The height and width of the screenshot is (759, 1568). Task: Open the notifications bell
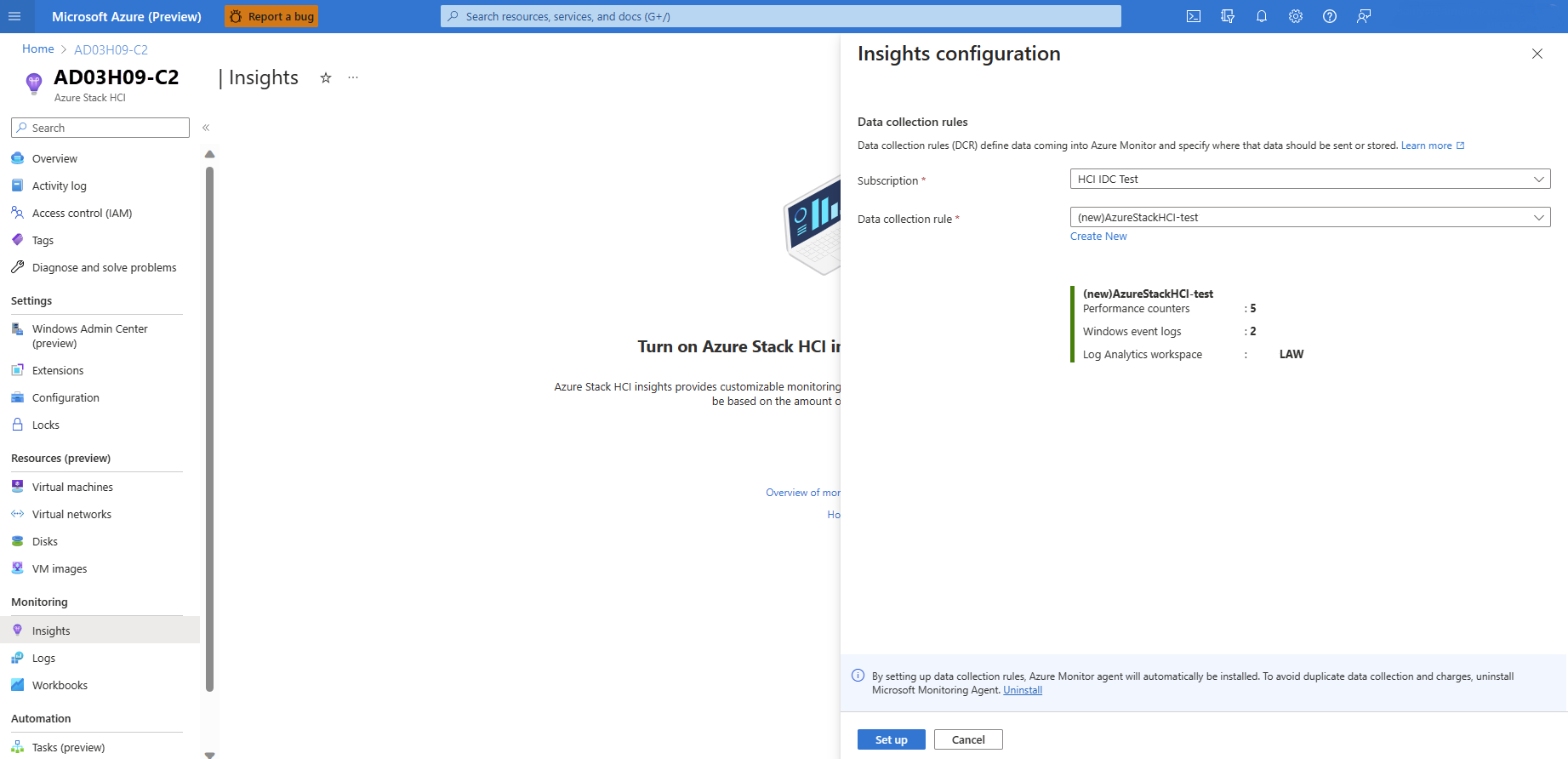coord(1262,16)
